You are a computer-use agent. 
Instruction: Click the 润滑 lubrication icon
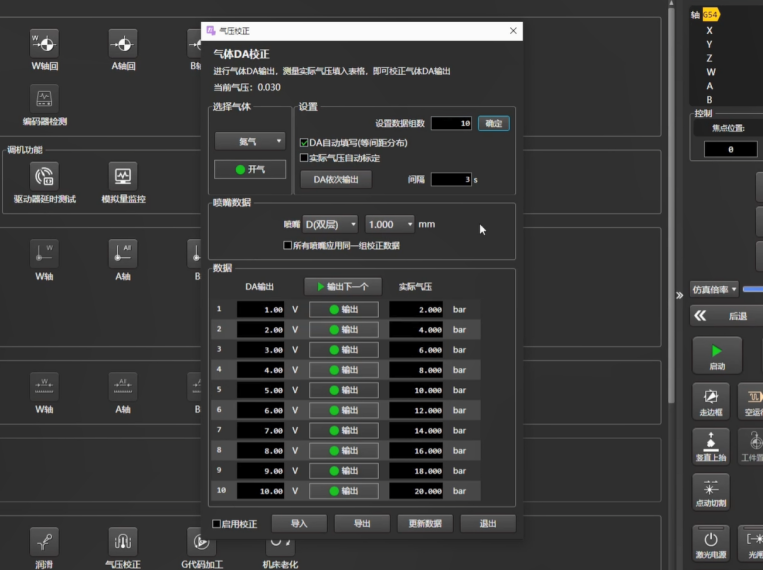pyautogui.click(x=43, y=542)
